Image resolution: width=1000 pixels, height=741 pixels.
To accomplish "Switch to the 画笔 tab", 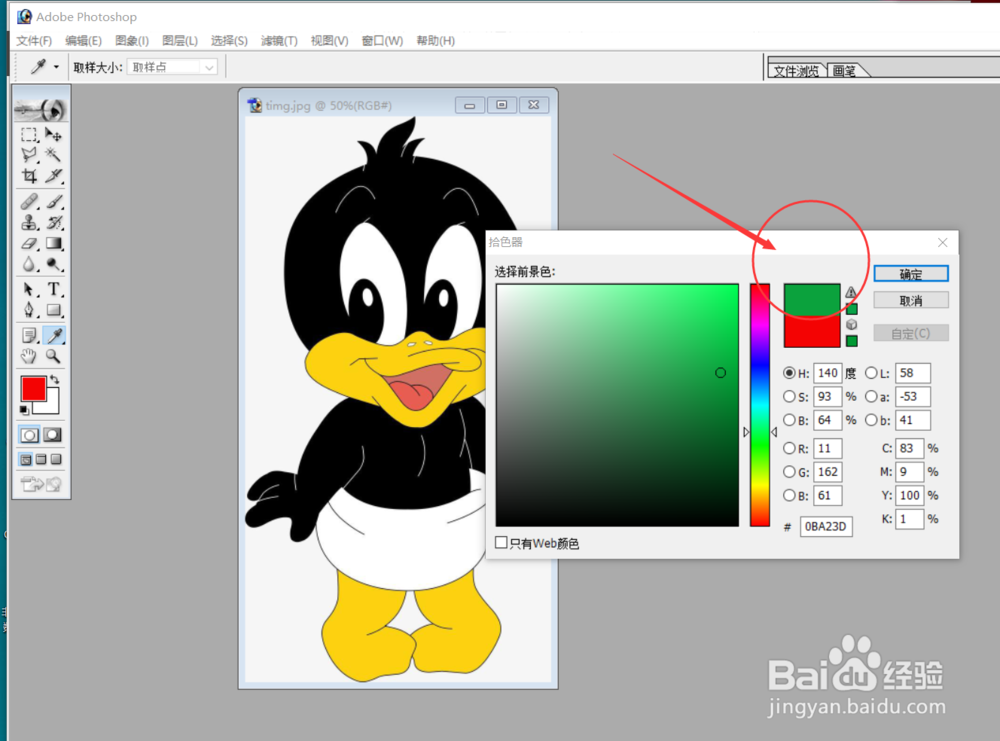I will [x=844, y=71].
